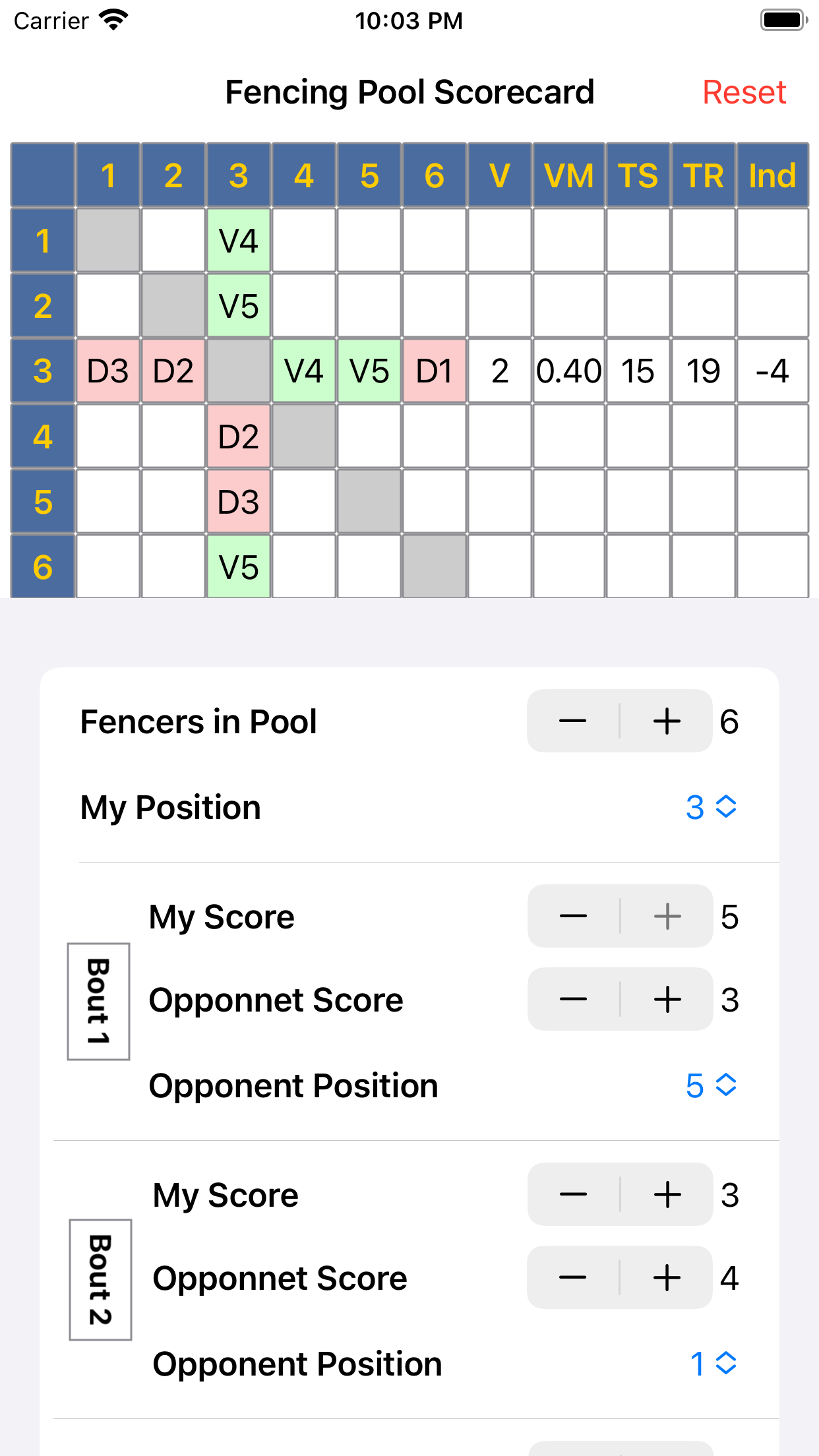
Task: Increase Fencers in Pool with plus
Action: [x=667, y=721]
